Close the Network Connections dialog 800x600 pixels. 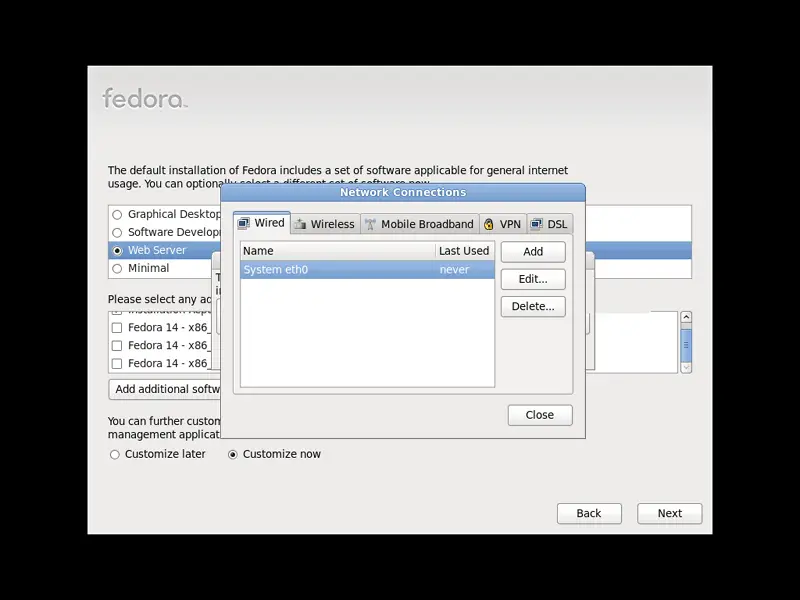tap(539, 415)
